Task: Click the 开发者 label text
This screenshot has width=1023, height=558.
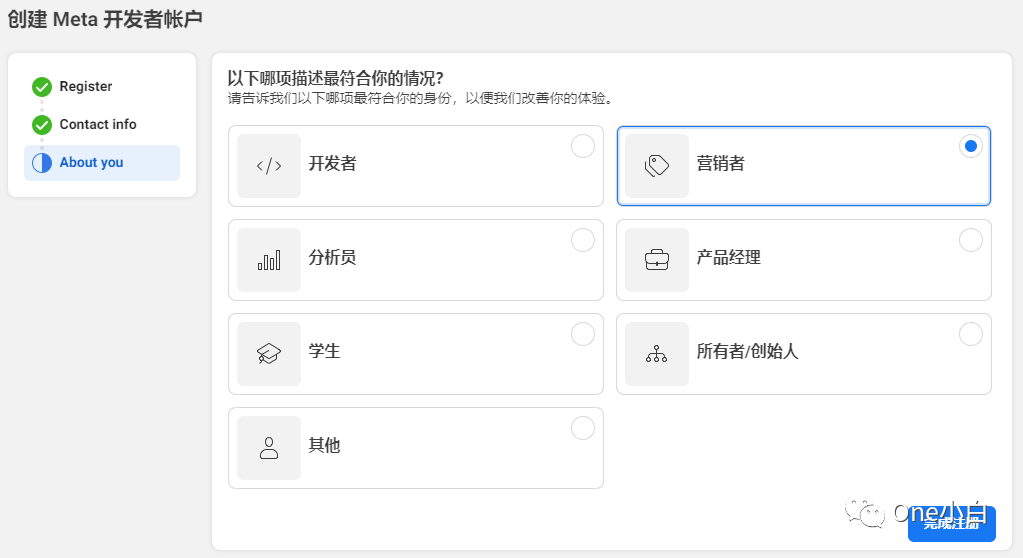Action: coord(333,163)
